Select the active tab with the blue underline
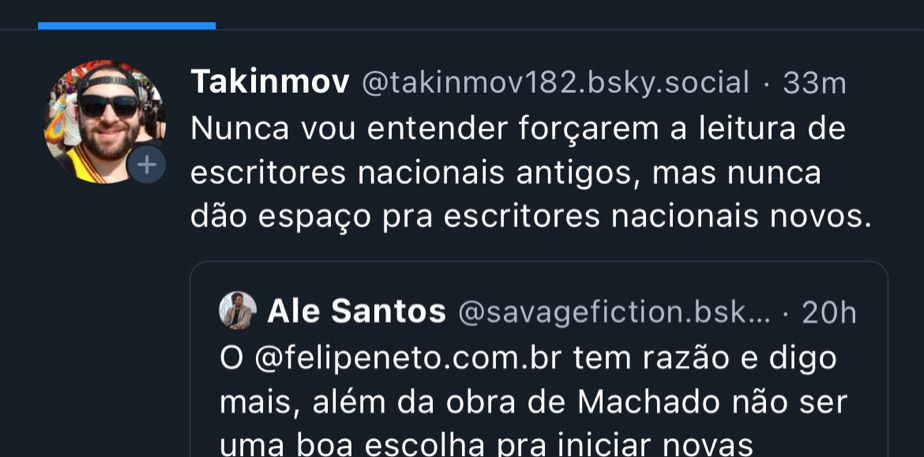This screenshot has height=457, width=924. pos(127,16)
